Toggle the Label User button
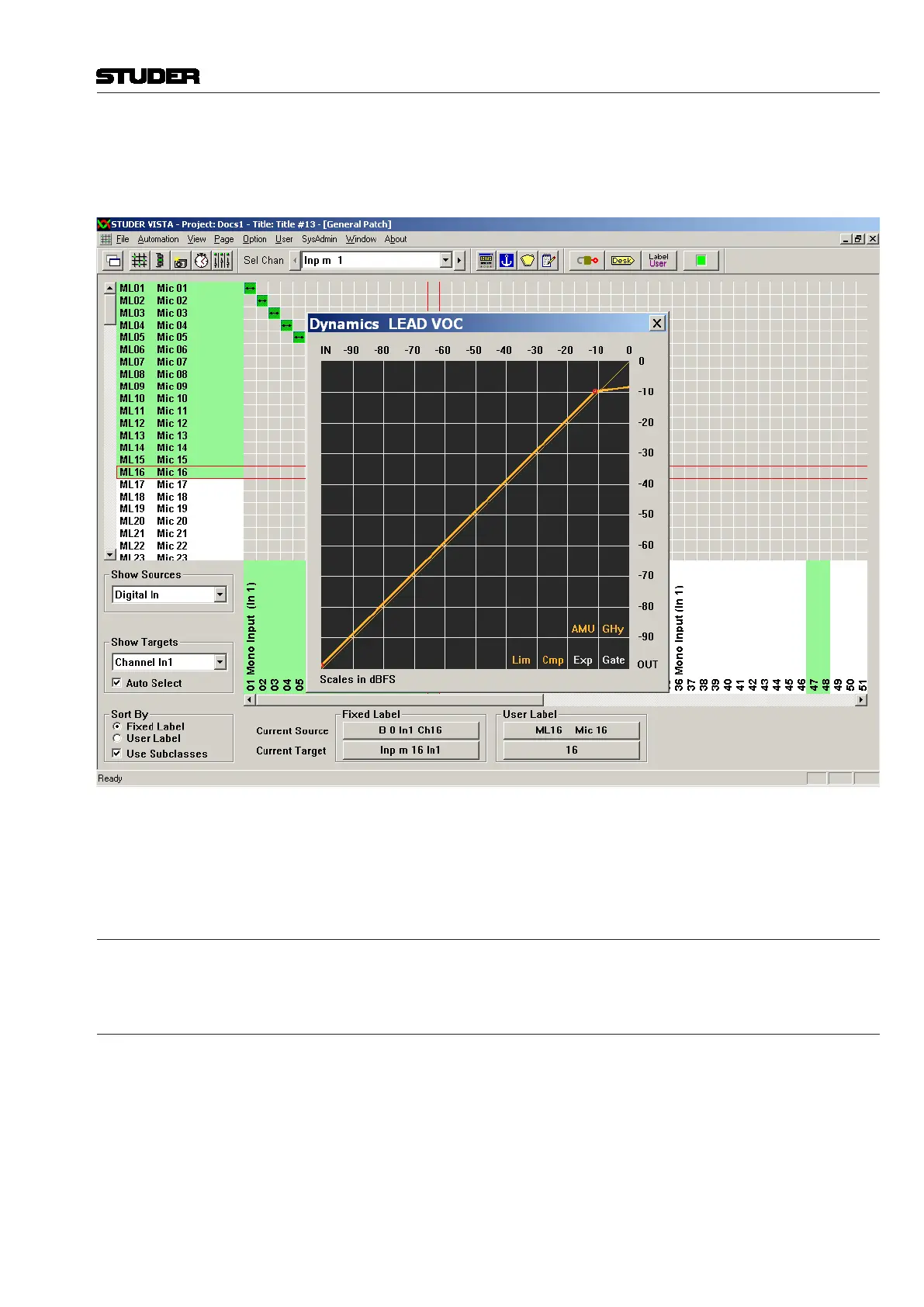 pyautogui.click(x=658, y=261)
